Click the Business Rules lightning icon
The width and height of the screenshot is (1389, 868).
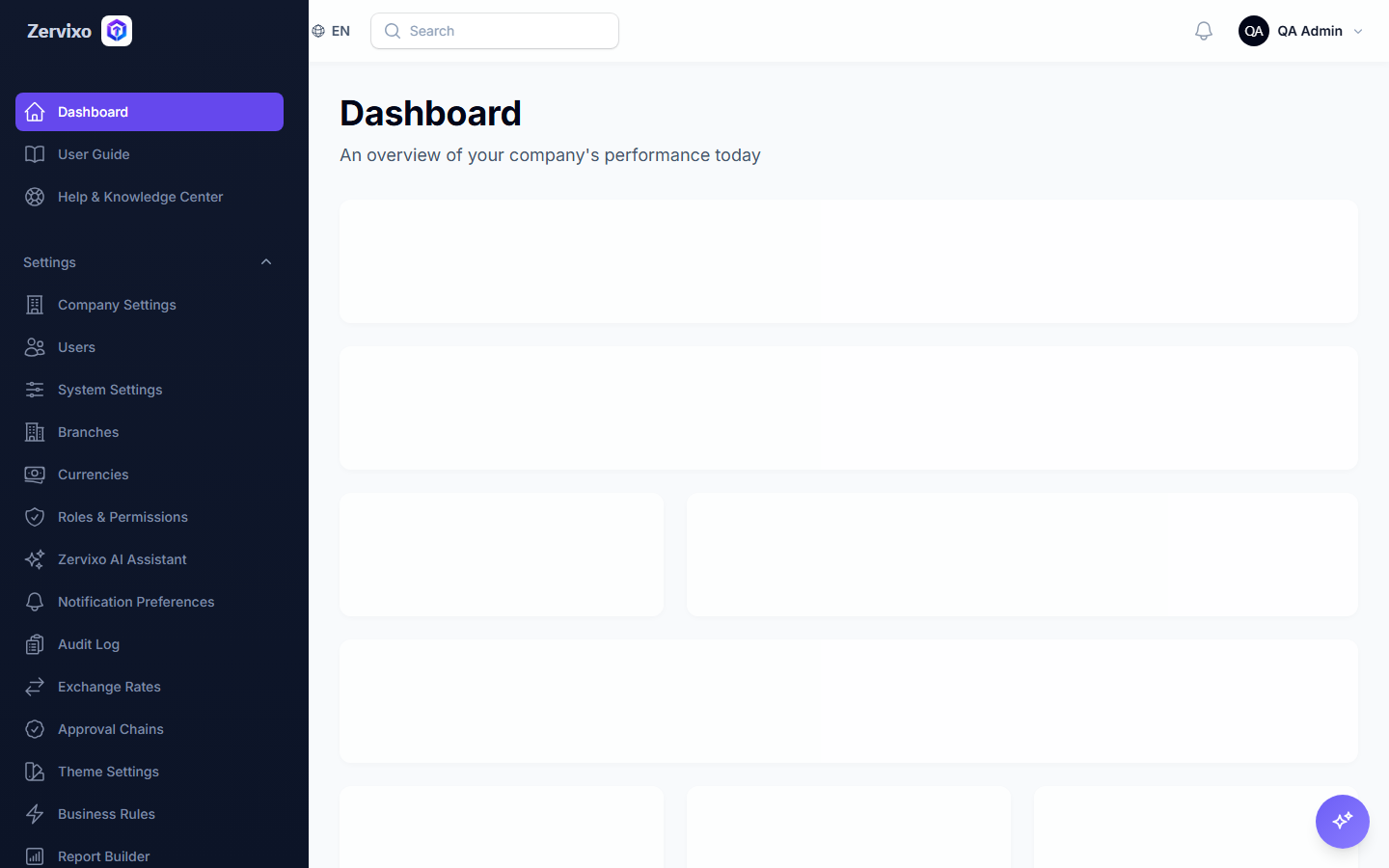tap(35, 814)
